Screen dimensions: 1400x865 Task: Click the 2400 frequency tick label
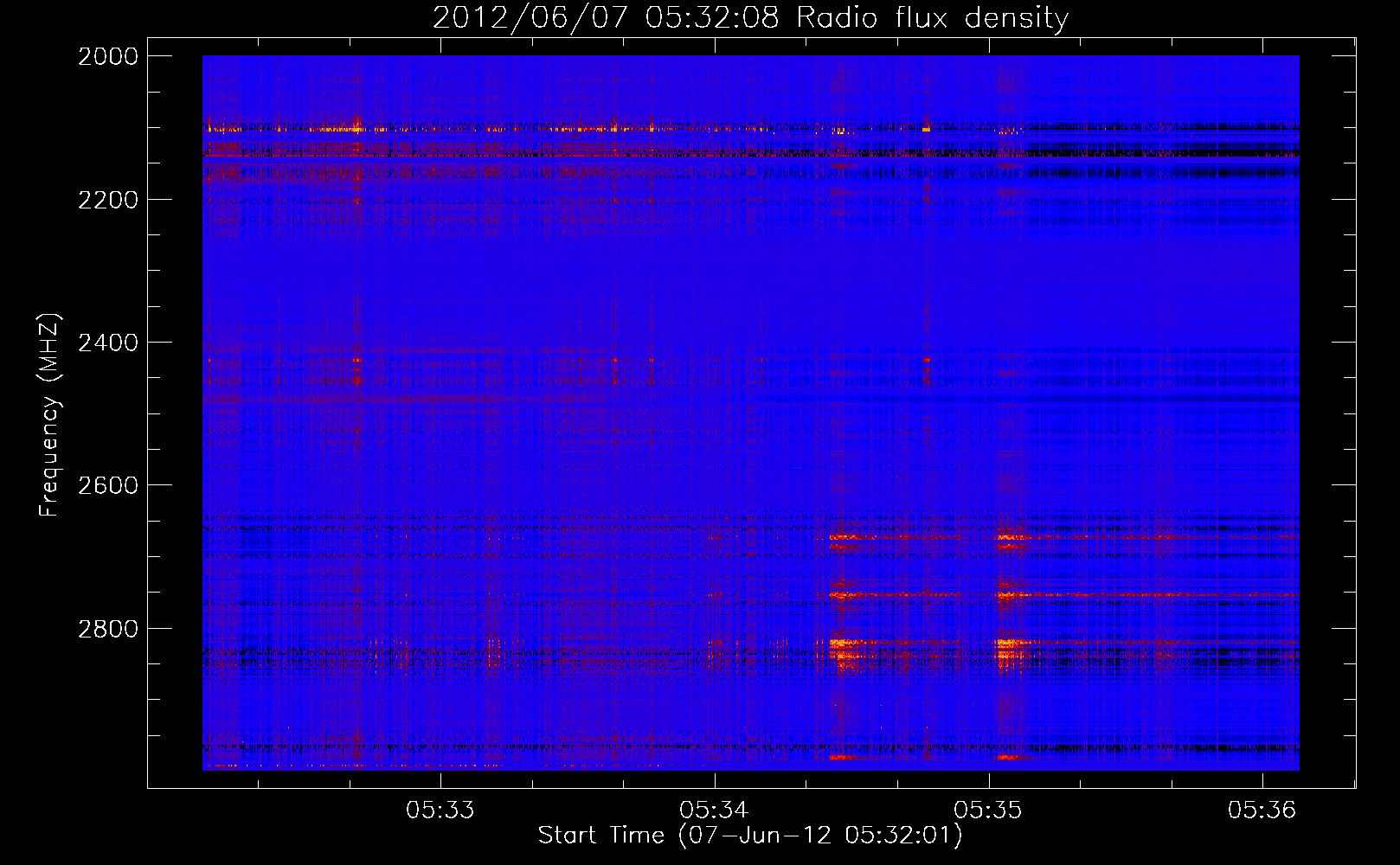[108, 343]
